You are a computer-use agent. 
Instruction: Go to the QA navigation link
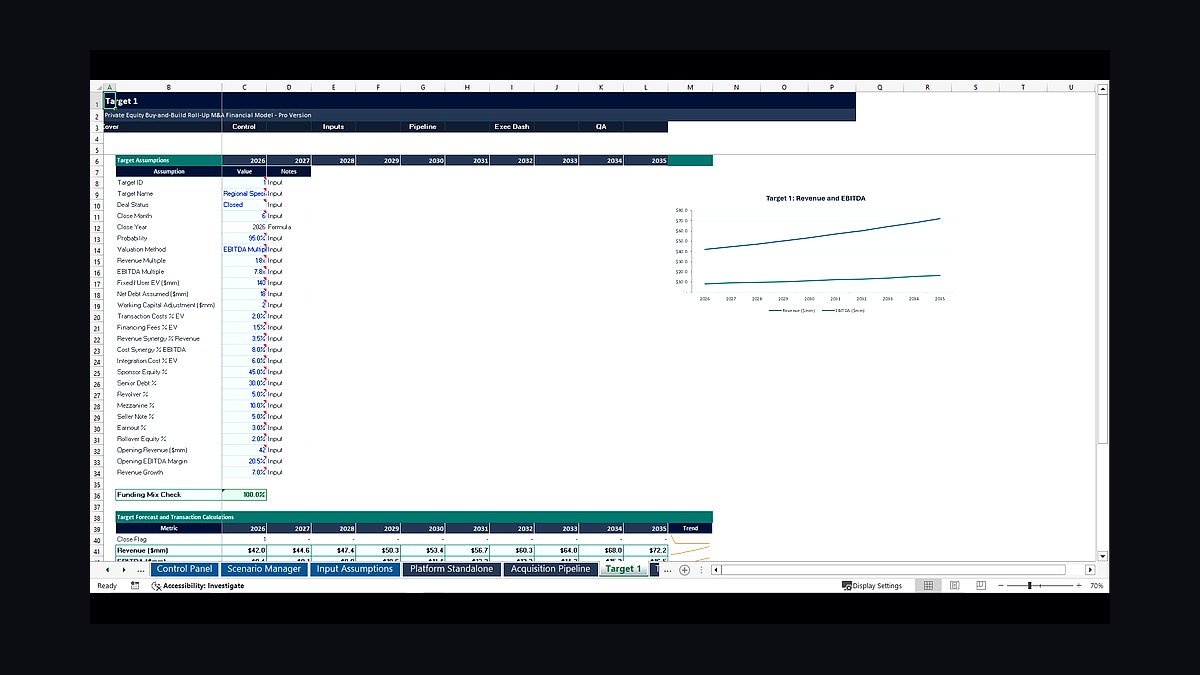point(601,127)
